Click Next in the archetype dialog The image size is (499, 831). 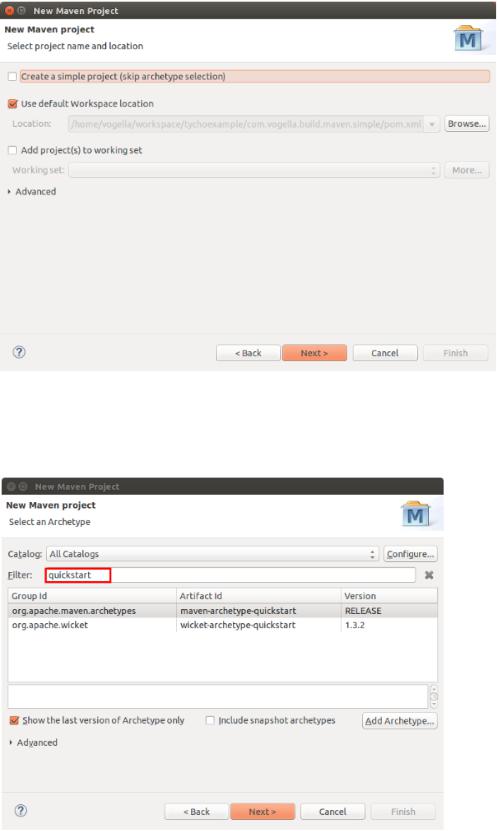tap(262, 812)
